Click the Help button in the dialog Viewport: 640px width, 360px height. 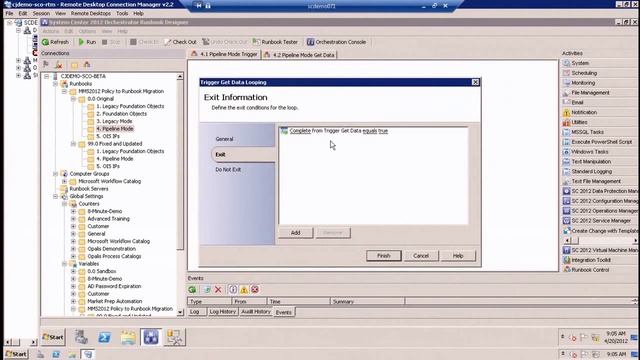coord(458,256)
